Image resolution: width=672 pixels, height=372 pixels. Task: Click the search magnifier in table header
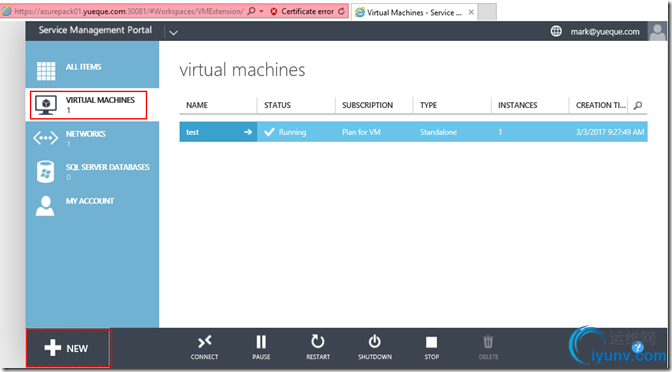pyautogui.click(x=638, y=105)
